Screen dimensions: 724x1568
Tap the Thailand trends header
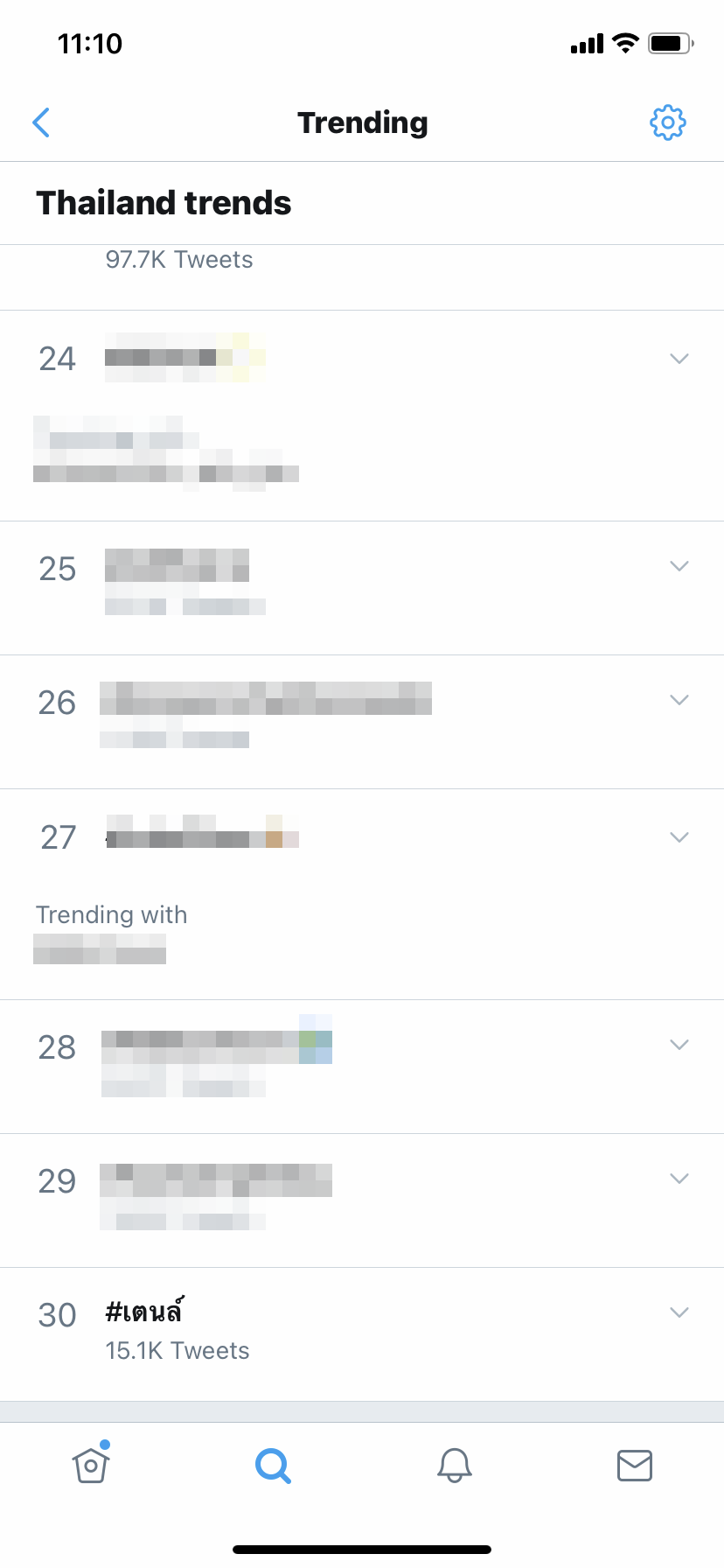pos(164,203)
